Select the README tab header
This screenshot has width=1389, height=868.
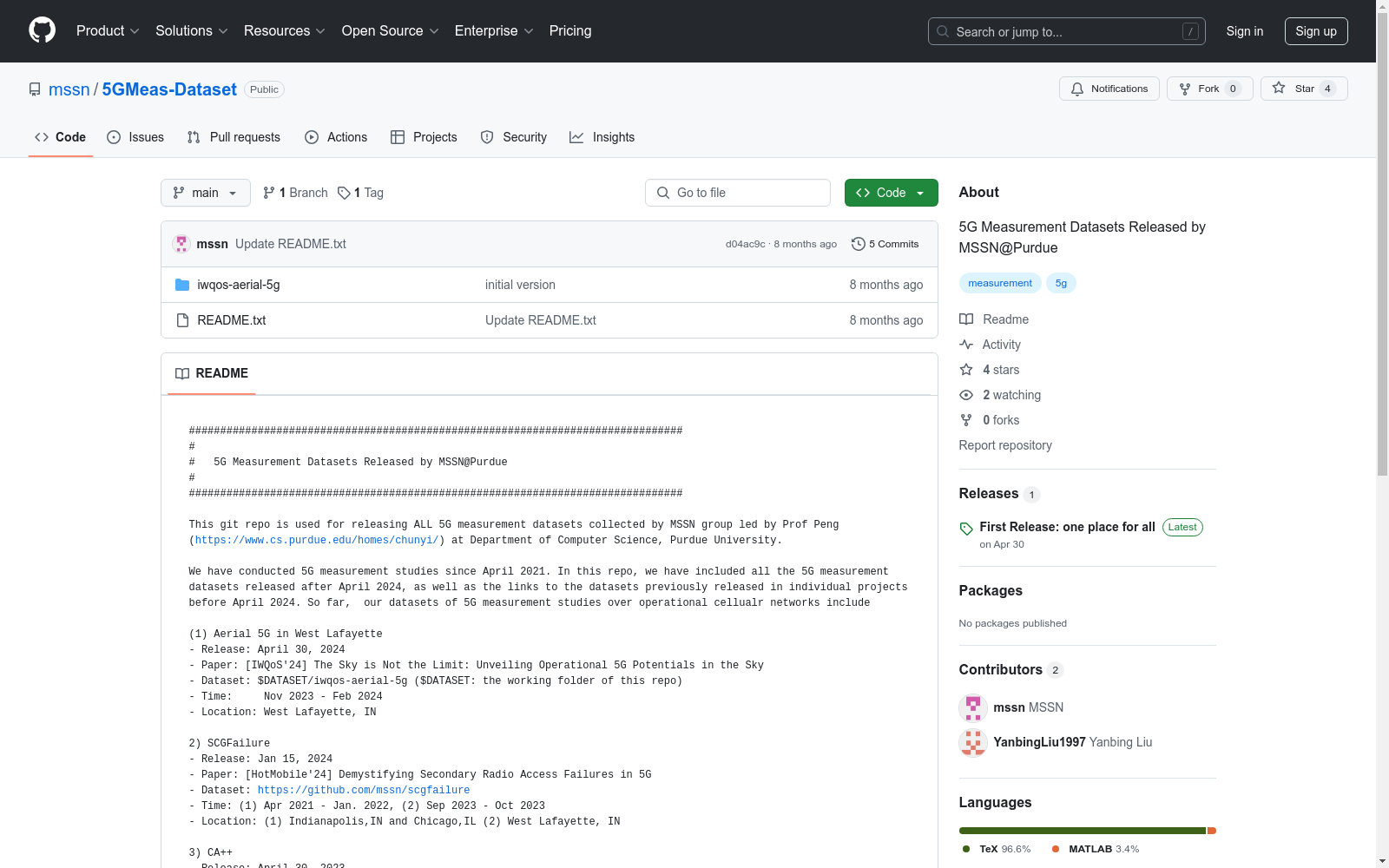(x=212, y=373)
